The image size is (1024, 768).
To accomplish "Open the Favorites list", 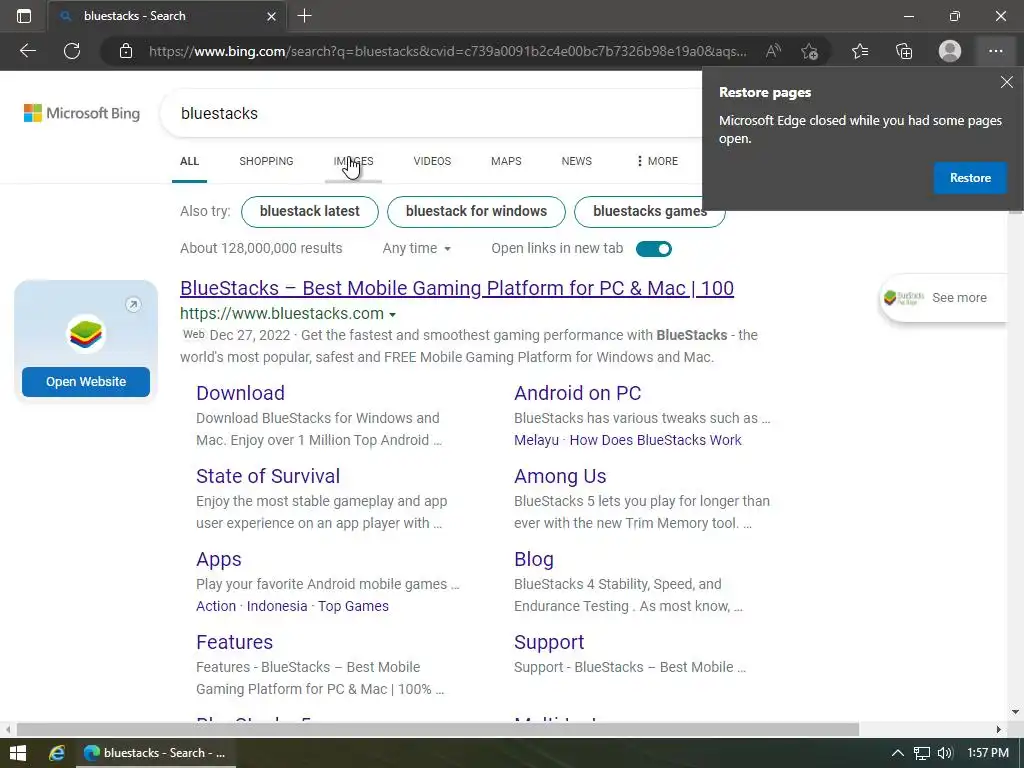I will tap(860, 51).
